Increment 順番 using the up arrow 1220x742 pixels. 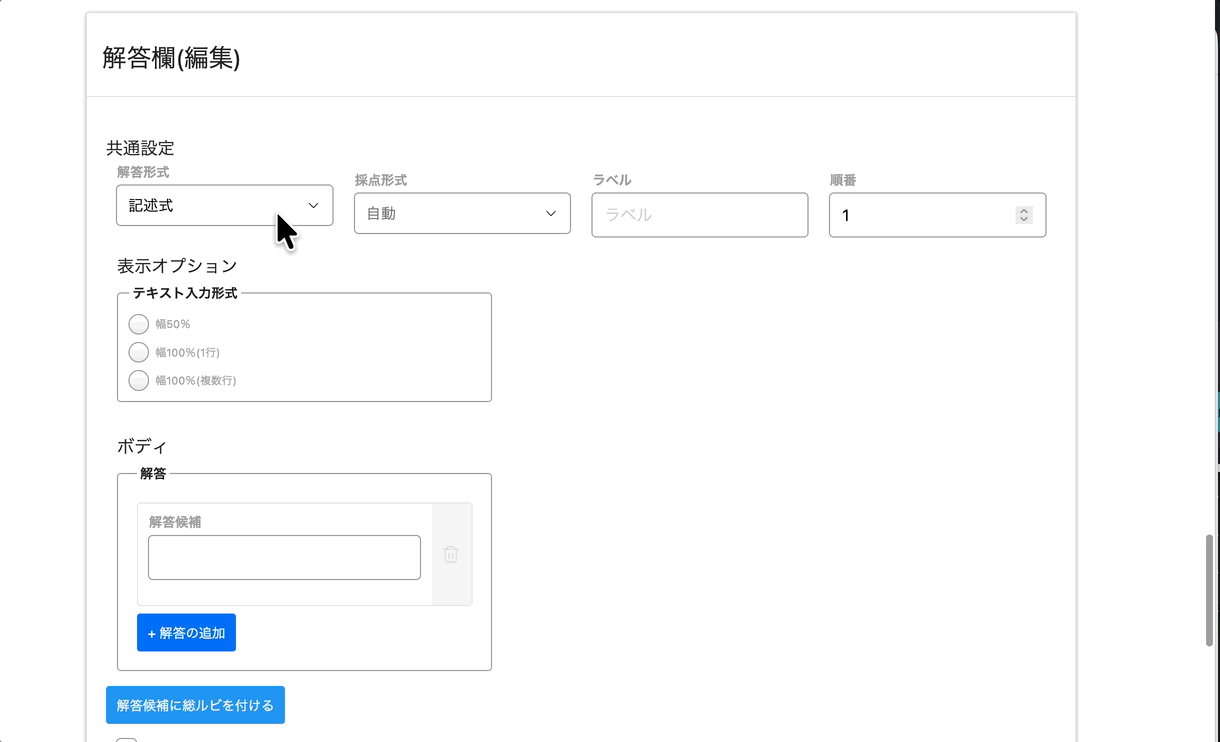tap(1023, 208)
